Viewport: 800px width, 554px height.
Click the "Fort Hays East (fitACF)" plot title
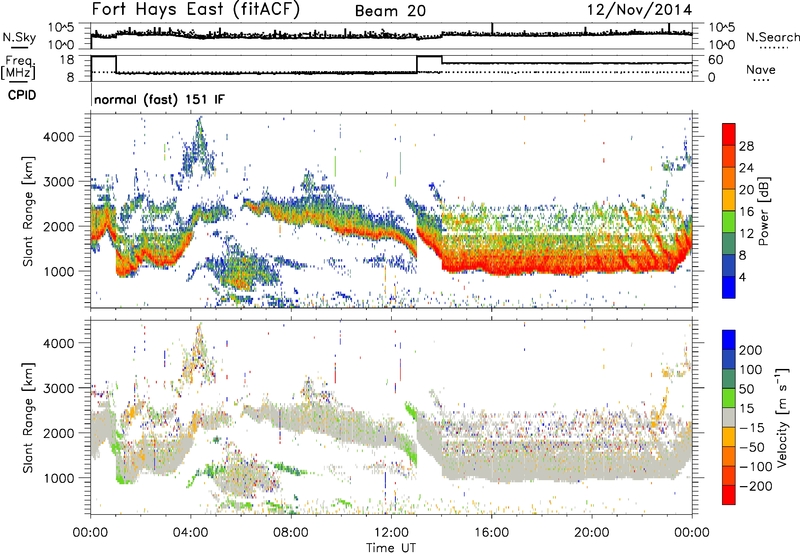pyautogui.click(x=195, y=10)
